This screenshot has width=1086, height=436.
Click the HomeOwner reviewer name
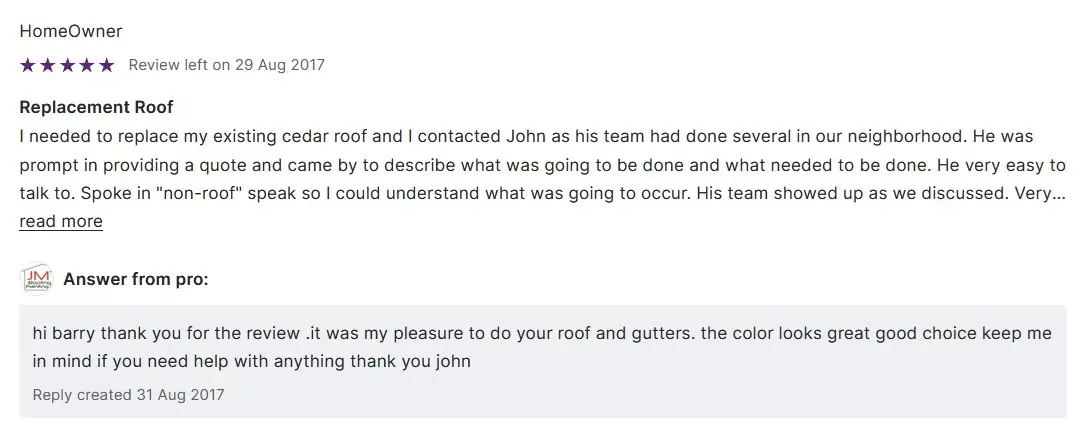[71, 32]
